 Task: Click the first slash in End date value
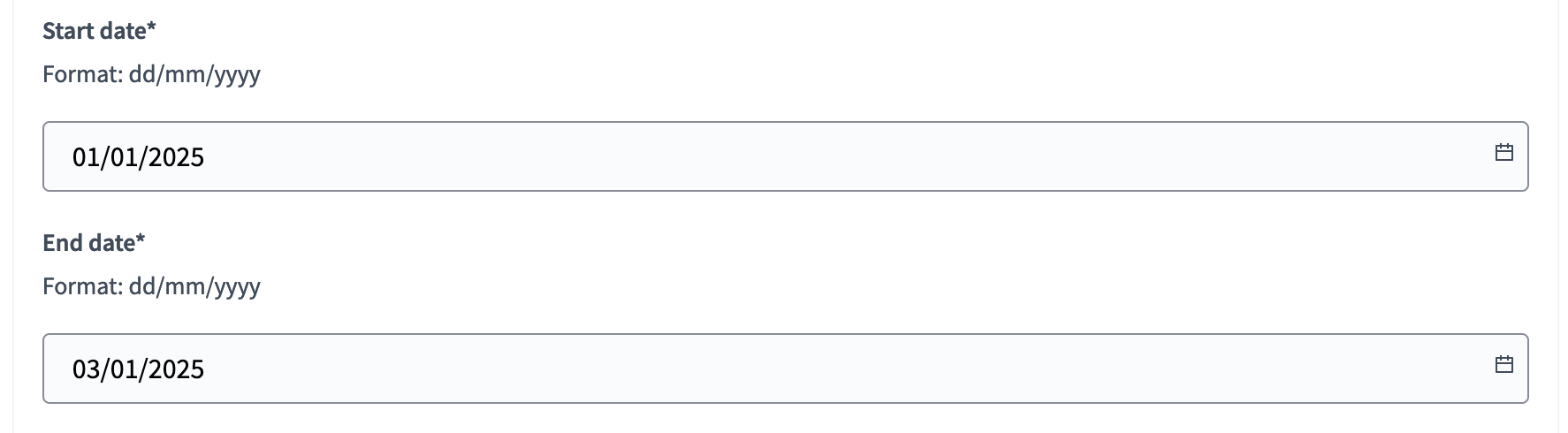click(105, 369)
